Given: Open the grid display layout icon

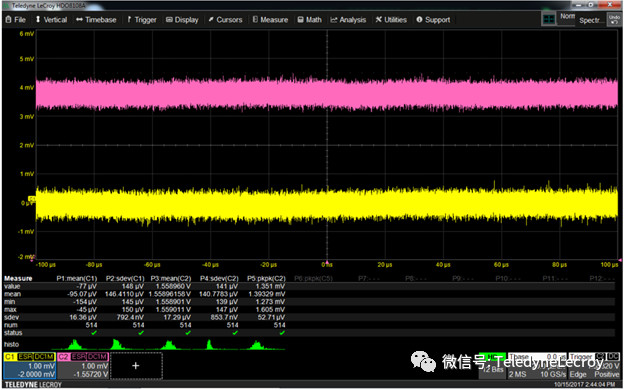Looking at the screenshot, I should pyautogui.click(x=549, y=20).
